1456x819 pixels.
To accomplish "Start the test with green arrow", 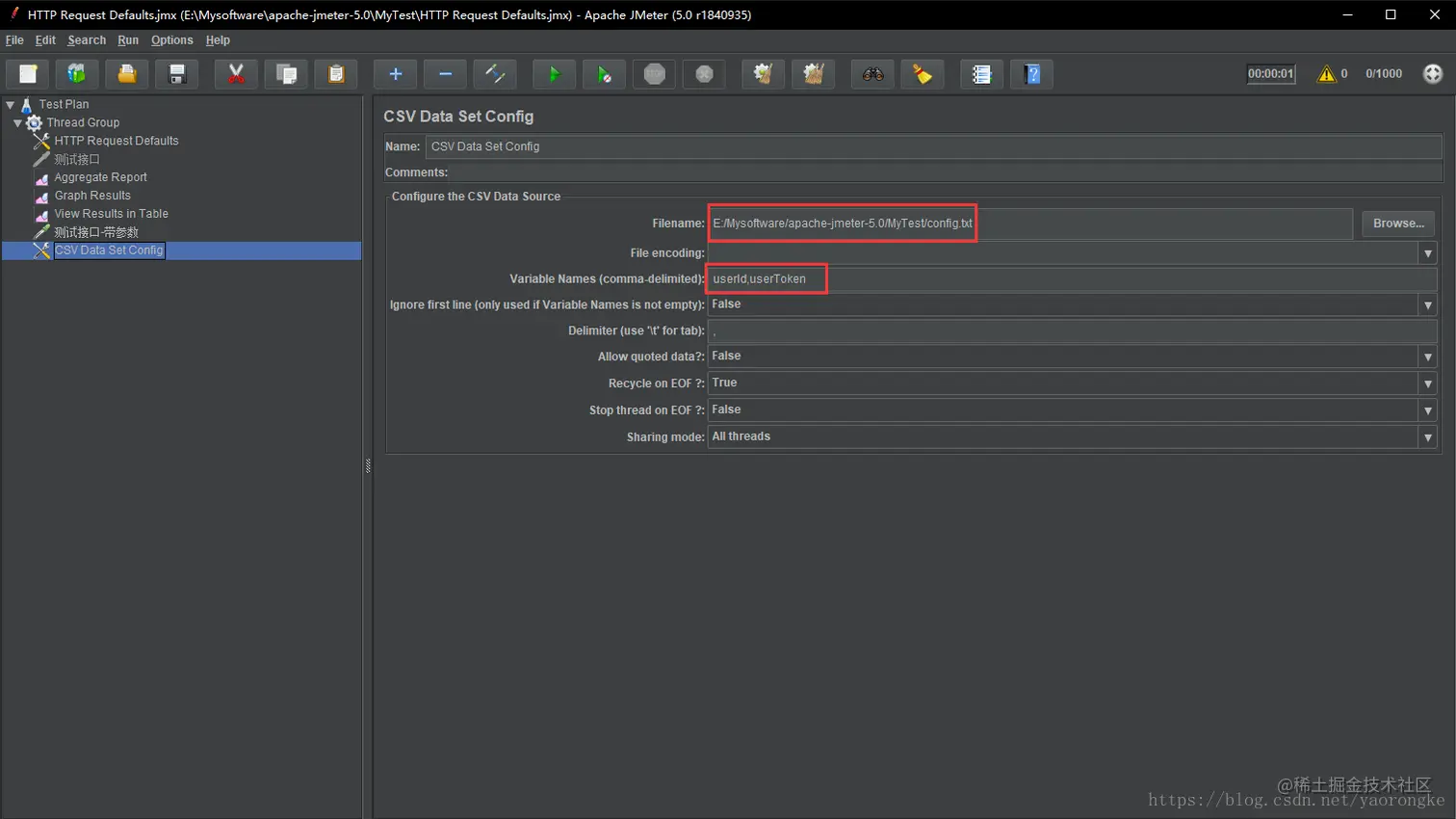I will [554, 74].
